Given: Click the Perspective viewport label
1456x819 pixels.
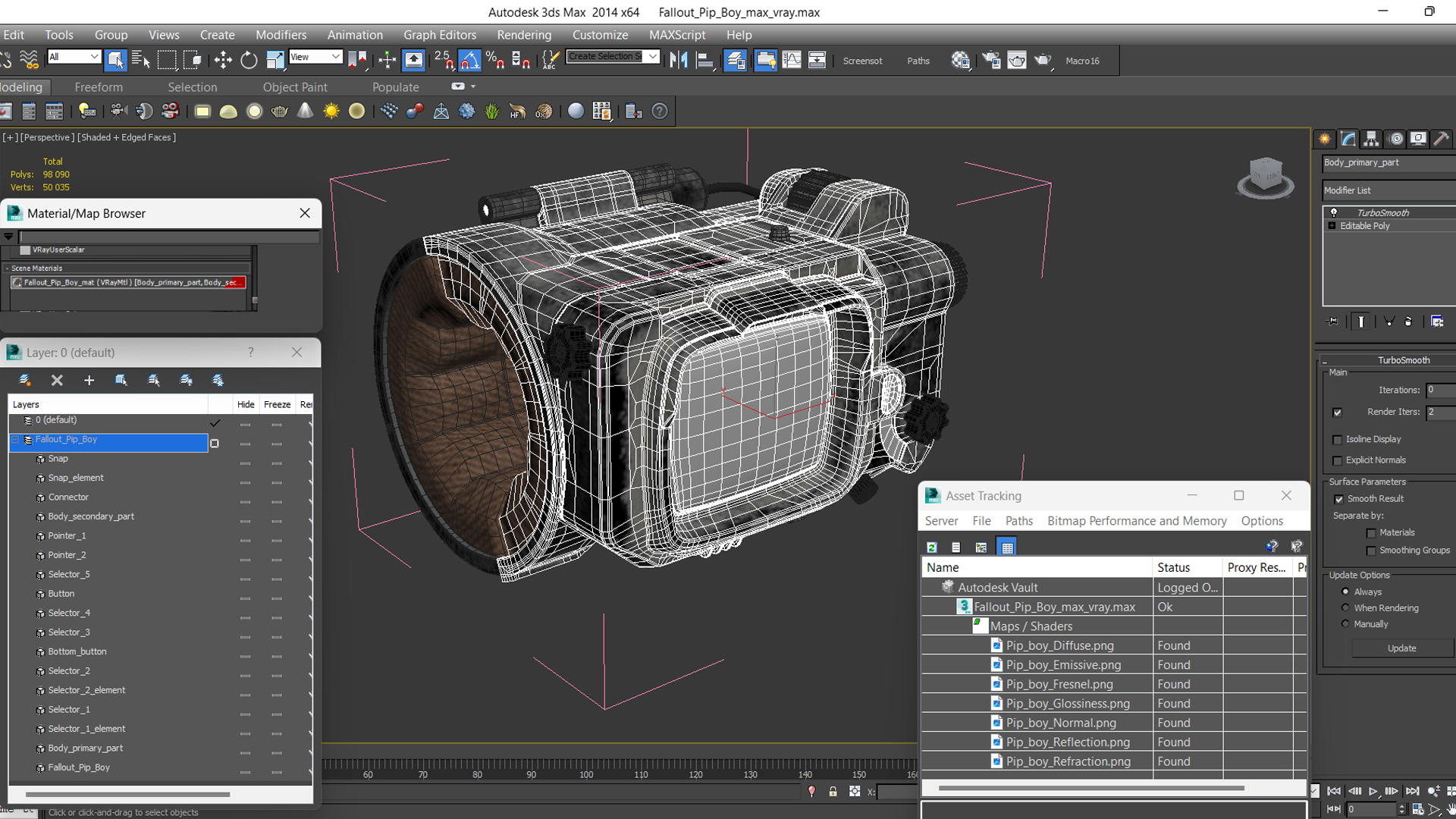Looking at the screenshot, I should tap(47, 137).
